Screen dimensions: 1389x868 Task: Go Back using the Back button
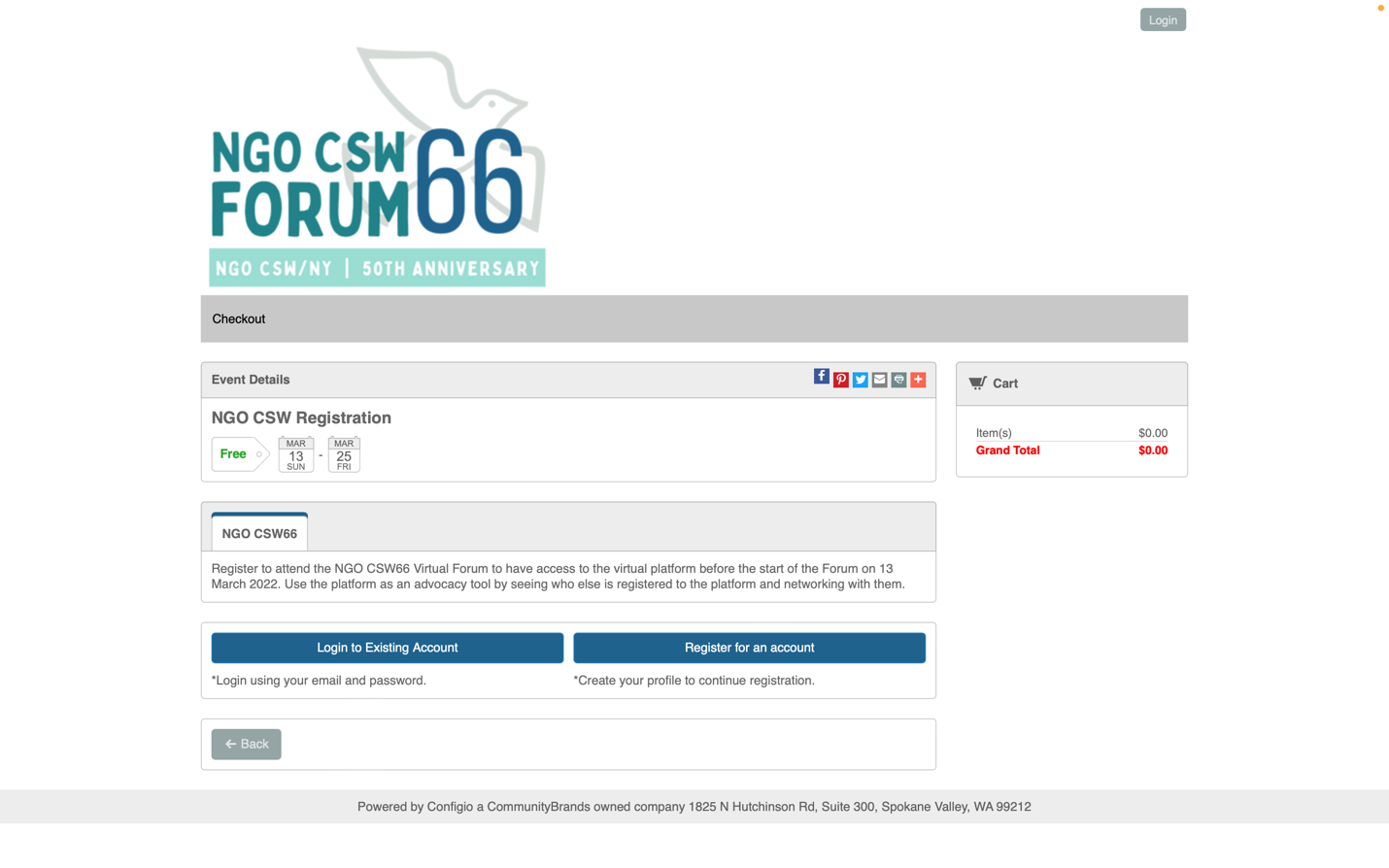[246, 744]
